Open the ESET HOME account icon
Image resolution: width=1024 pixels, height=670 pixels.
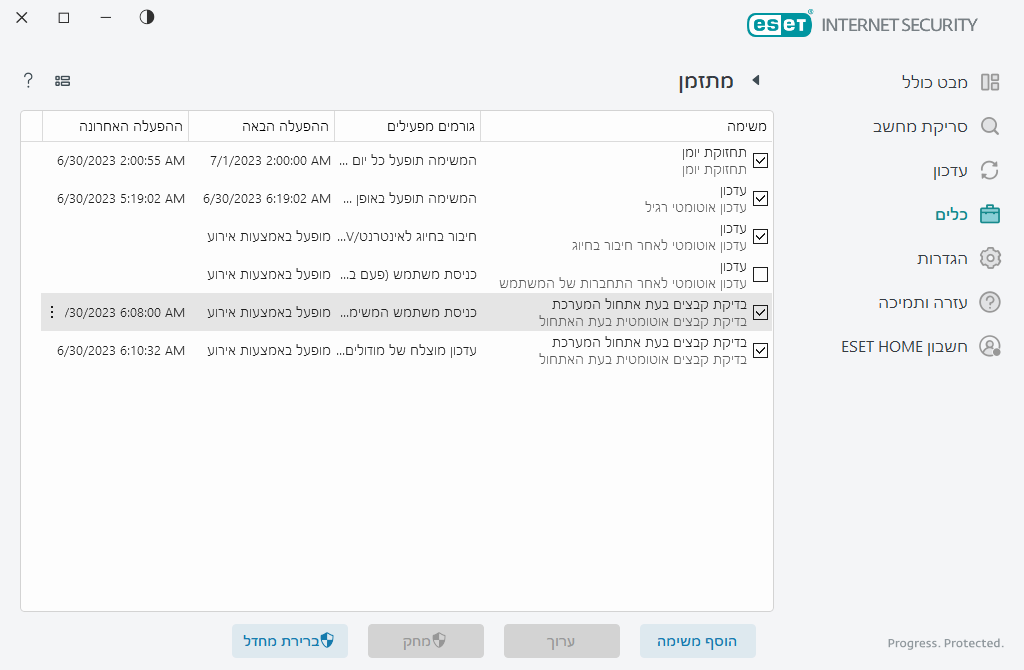[x=990, y=346]
